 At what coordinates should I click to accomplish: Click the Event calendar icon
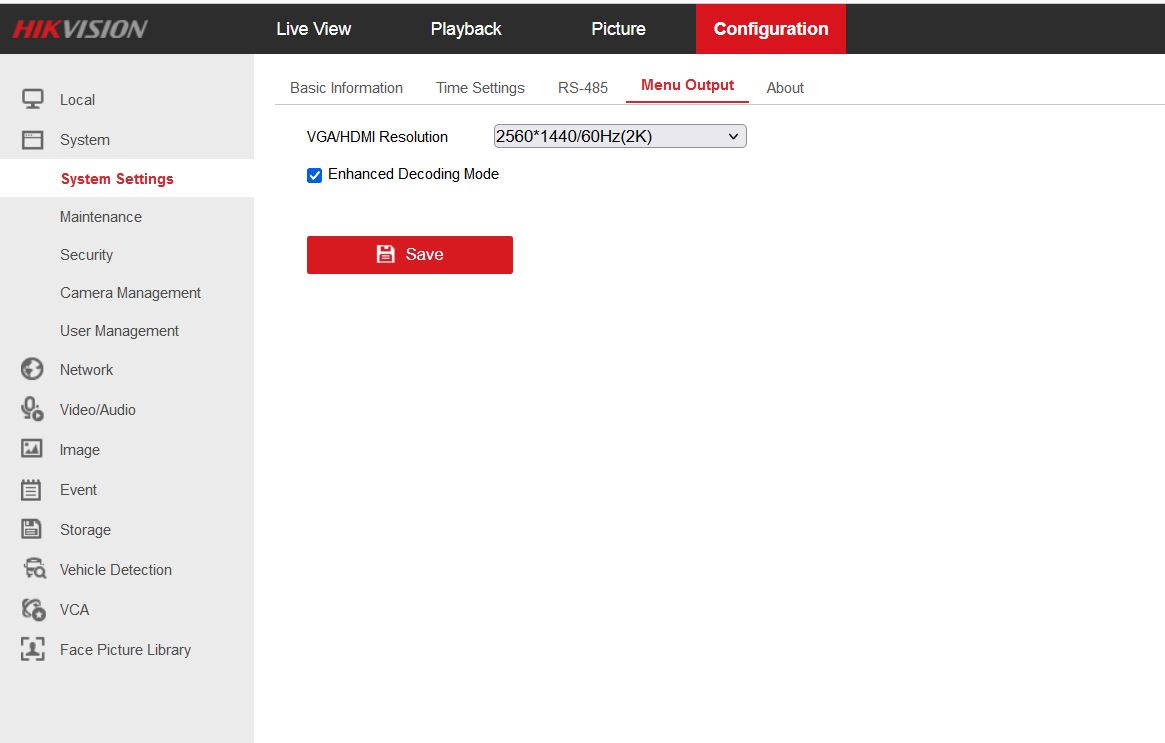[33, 489]
